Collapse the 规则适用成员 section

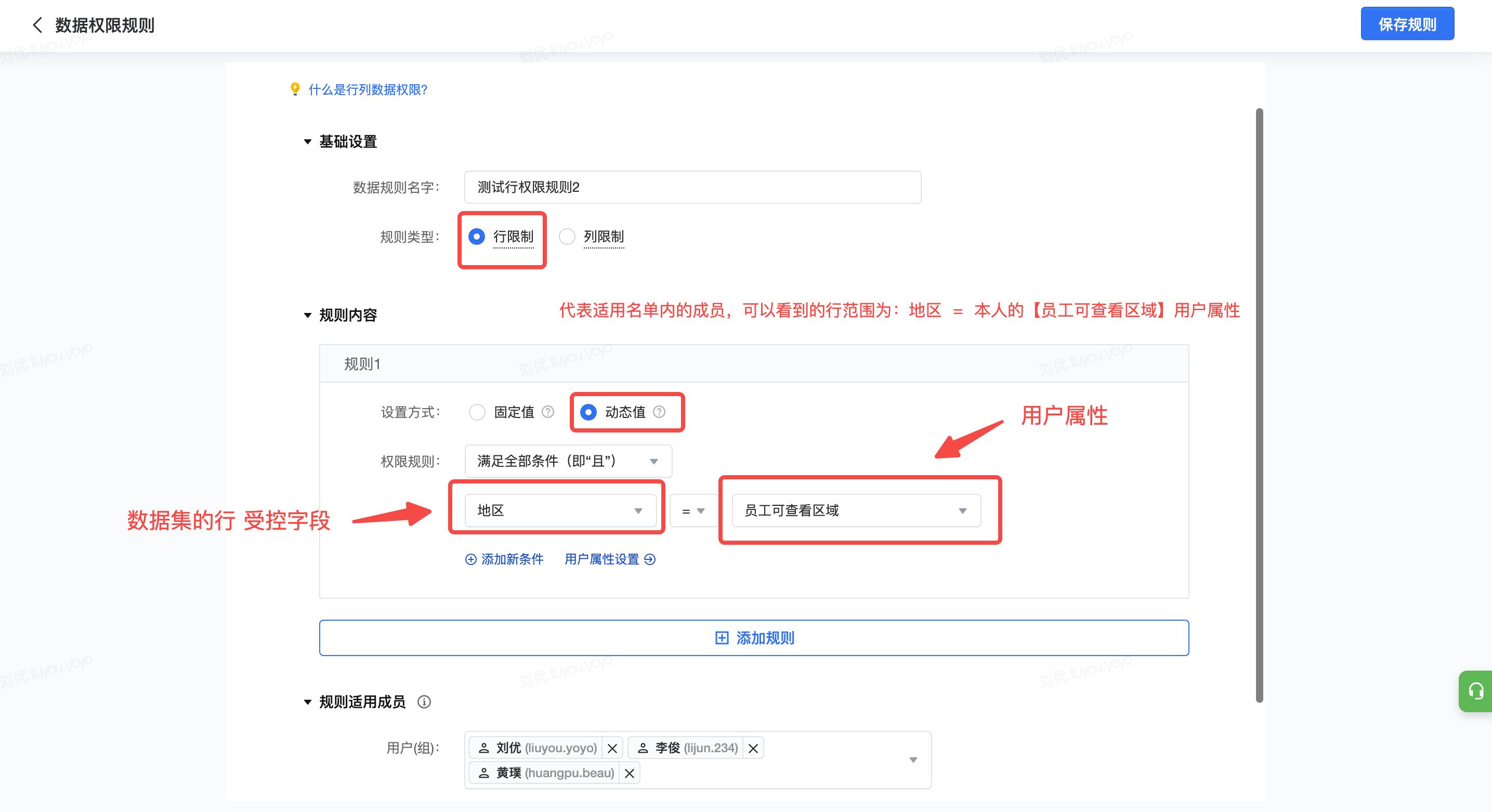click(x=308, y=702)
